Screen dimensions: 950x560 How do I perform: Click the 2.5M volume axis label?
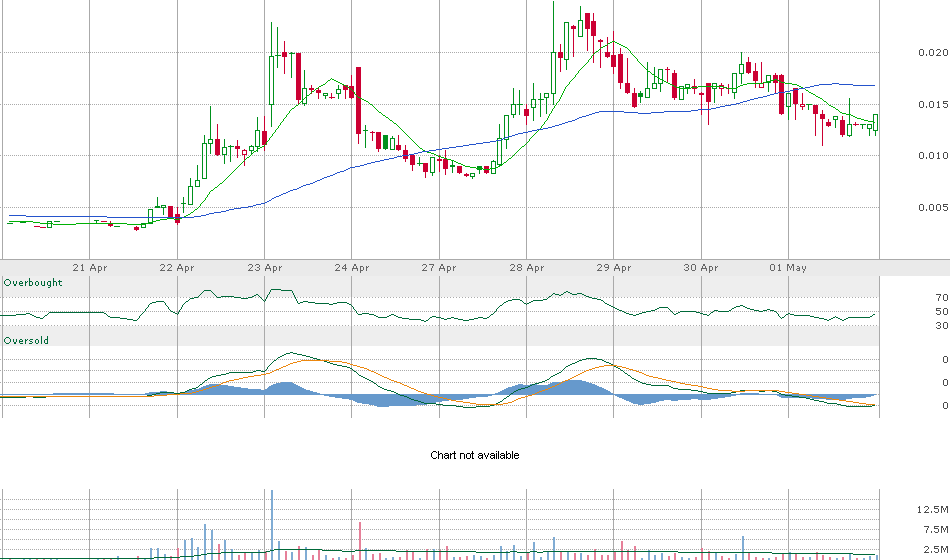point(935,550)
